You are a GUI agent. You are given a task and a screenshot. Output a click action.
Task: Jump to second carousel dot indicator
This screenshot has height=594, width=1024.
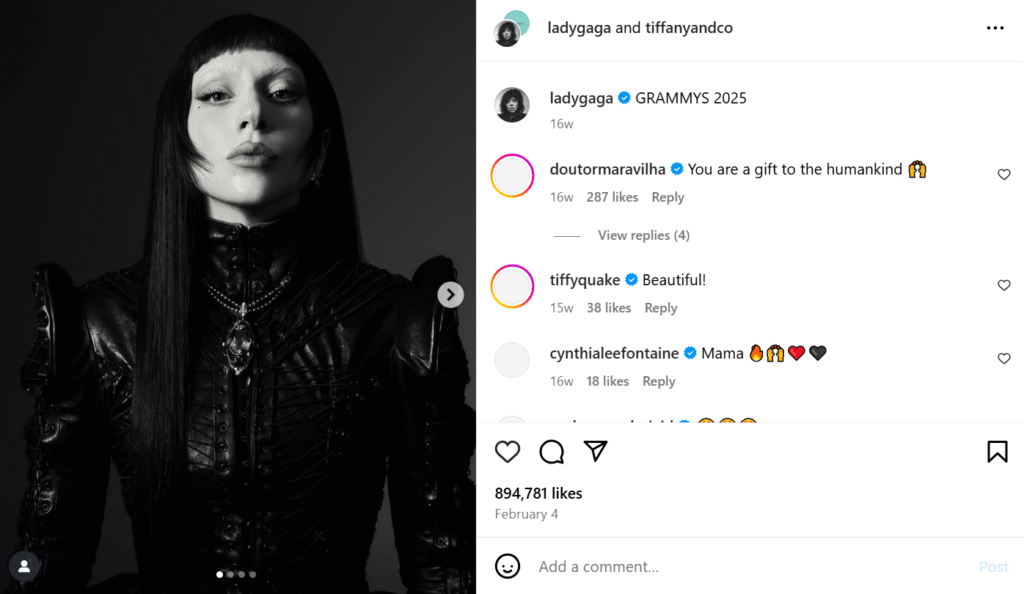pos(230,574)
